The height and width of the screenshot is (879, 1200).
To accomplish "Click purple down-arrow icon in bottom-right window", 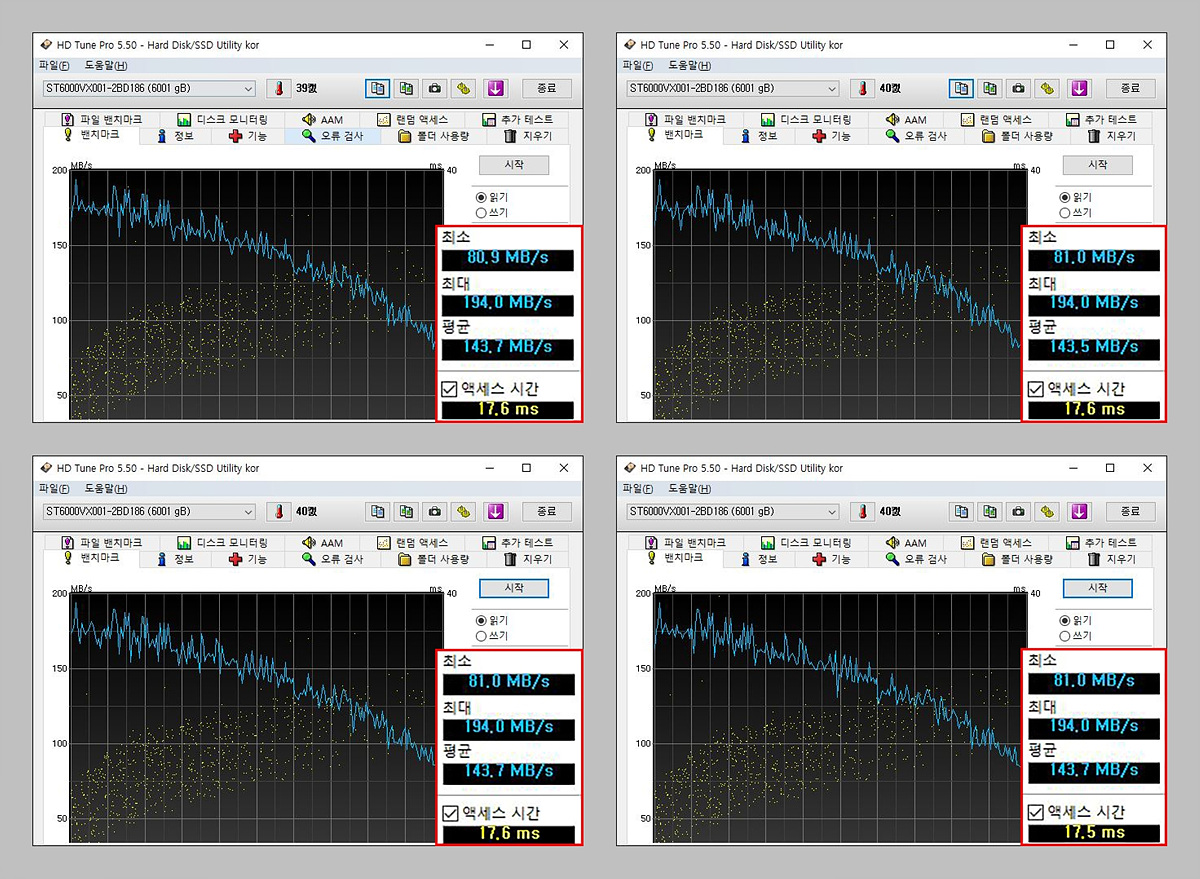I will 1079,511.
